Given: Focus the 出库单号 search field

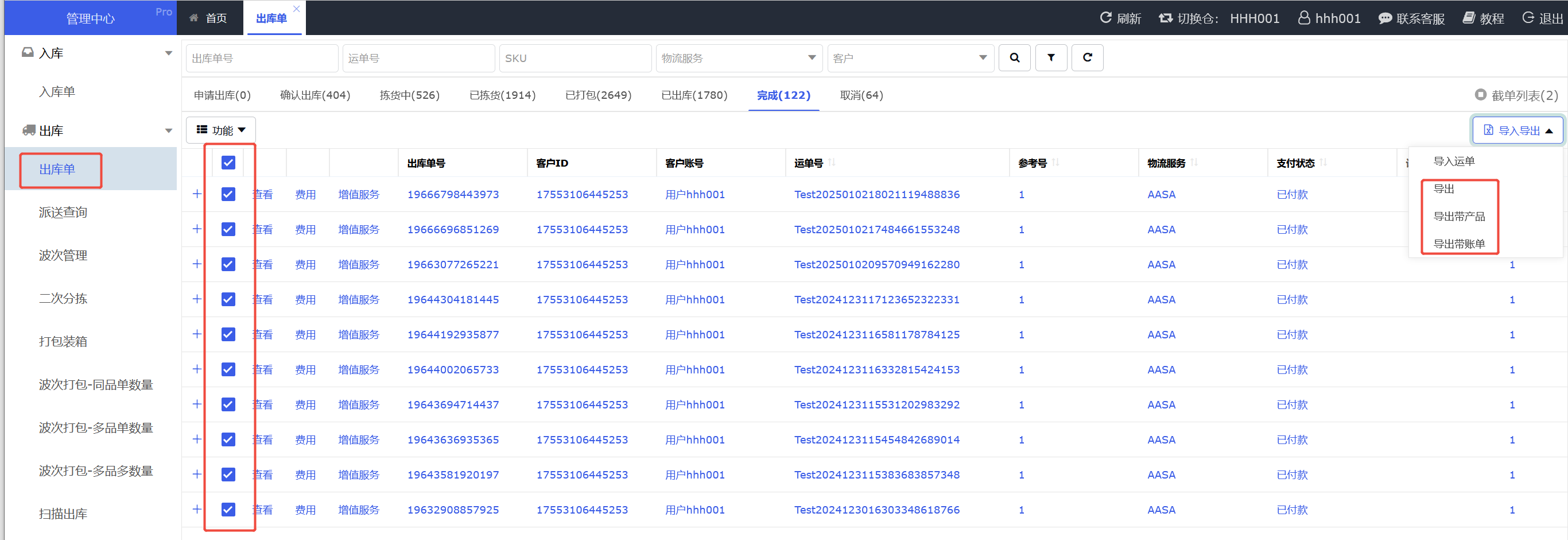Looking at the screenshot, I should (x=262, y=58).
